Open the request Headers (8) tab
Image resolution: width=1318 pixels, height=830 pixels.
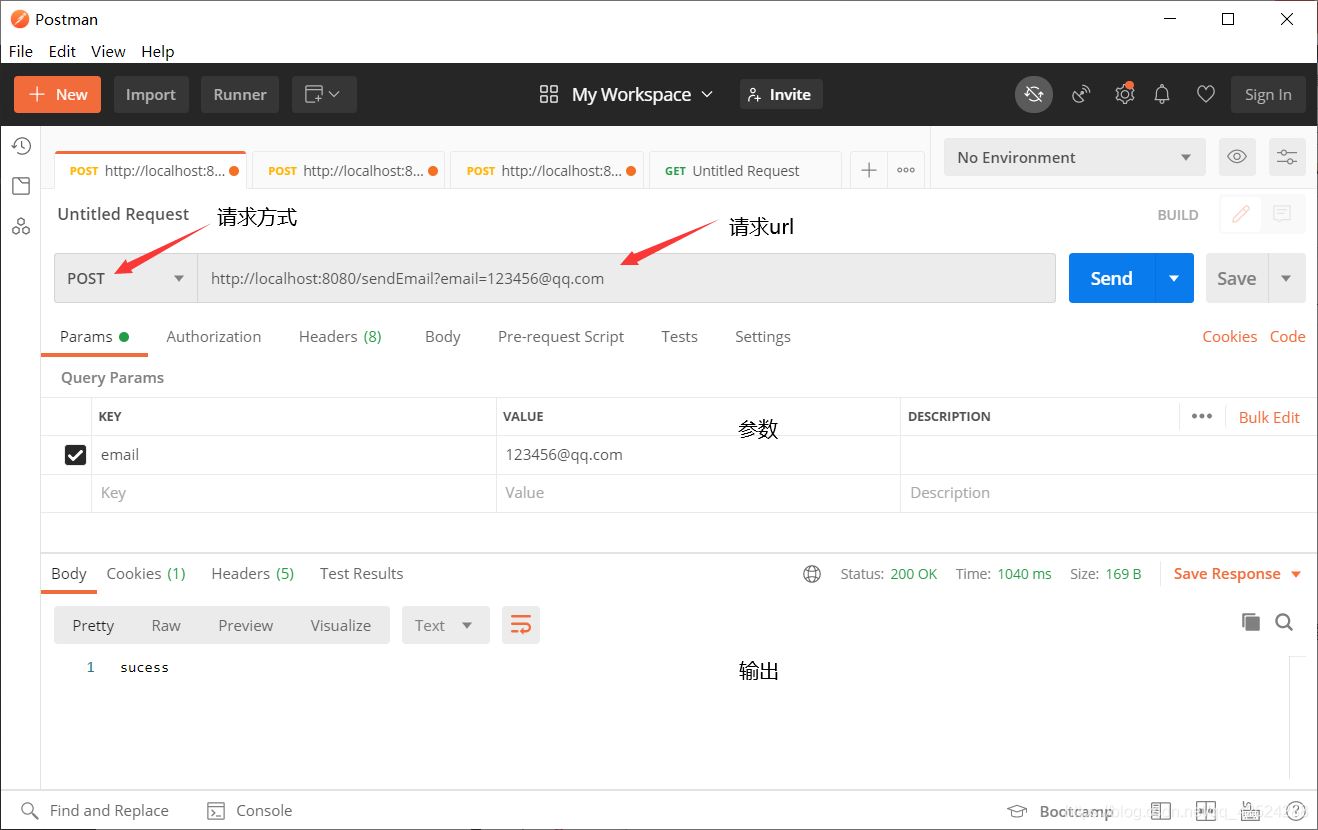pos(340,337)
